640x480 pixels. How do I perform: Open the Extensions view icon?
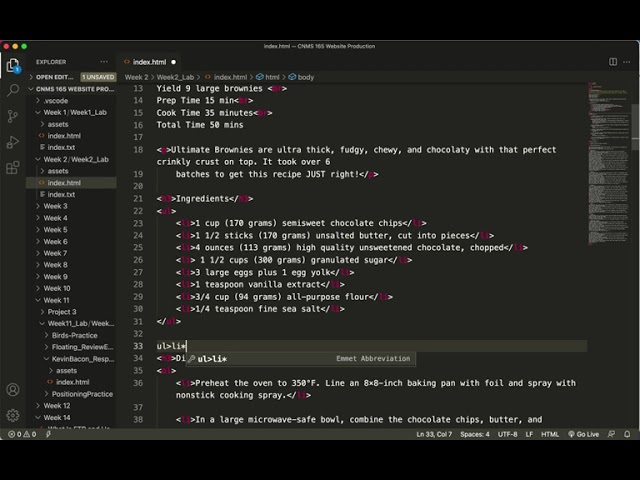(13, 167)
